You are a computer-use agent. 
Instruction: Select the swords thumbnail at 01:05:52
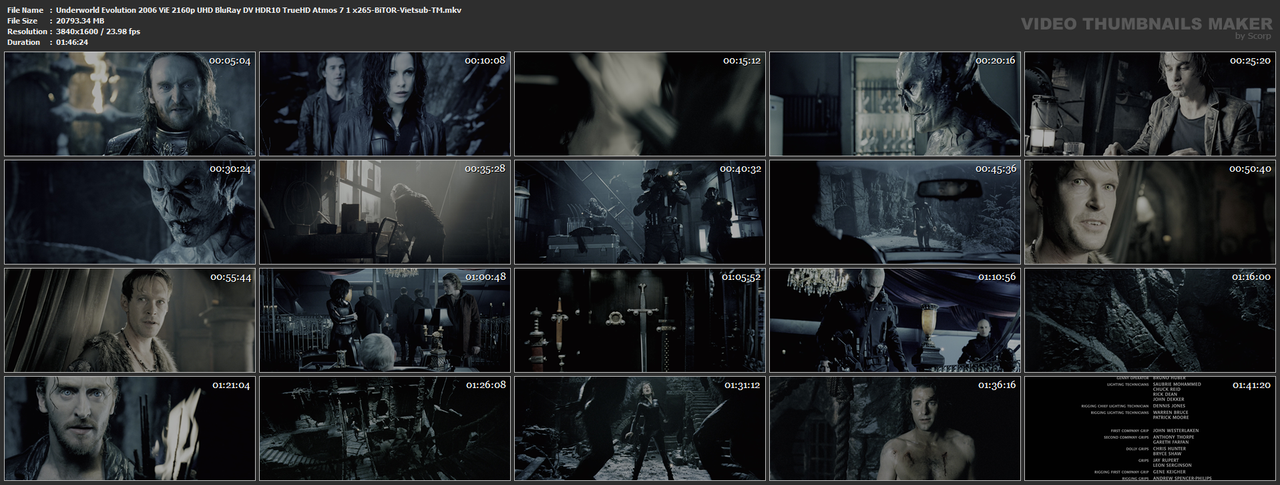tap(640, 320)
